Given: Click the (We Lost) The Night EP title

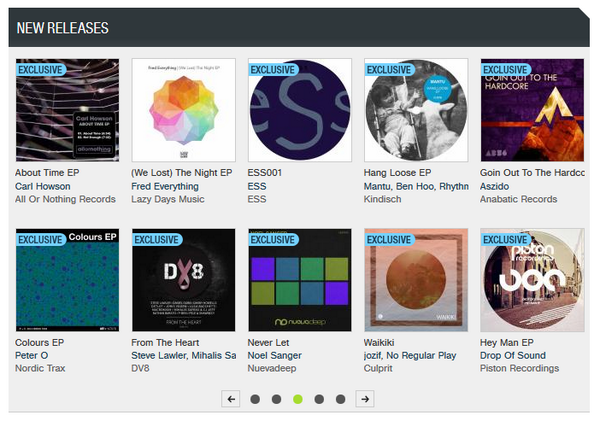Looking at the screenshot, I should pos(182,173).
